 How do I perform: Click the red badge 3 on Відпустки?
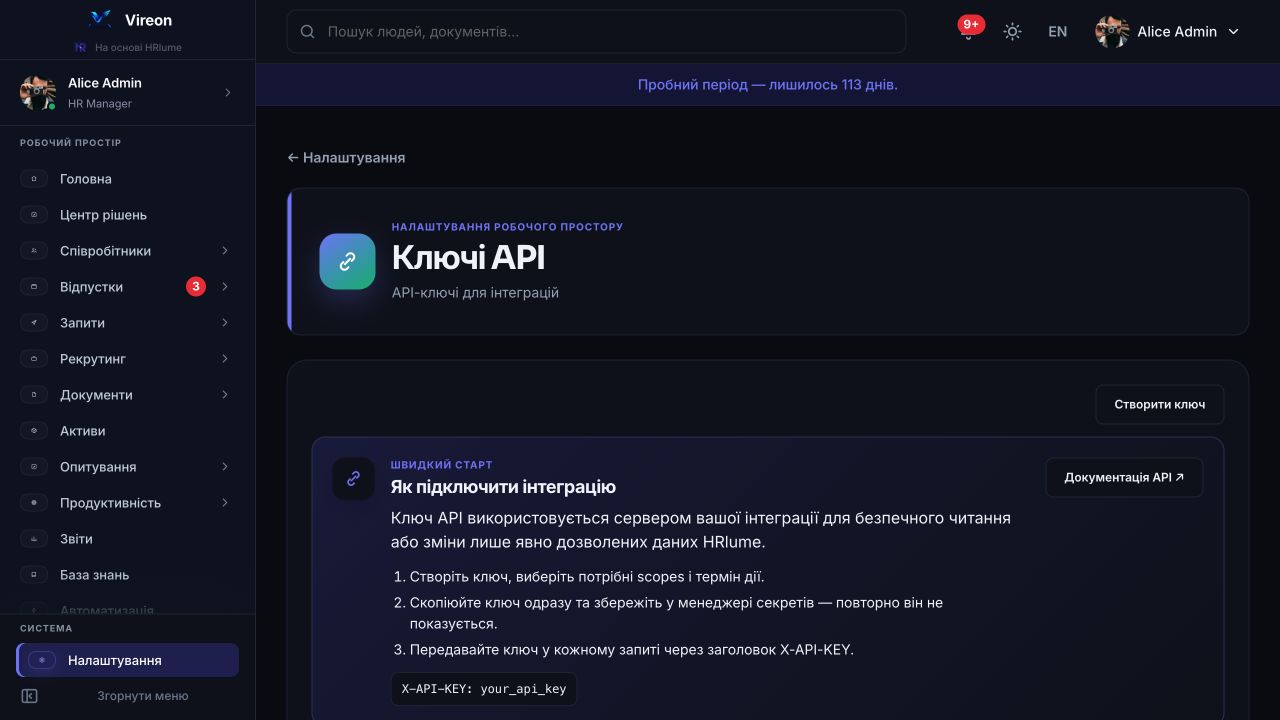coord(196,287)
